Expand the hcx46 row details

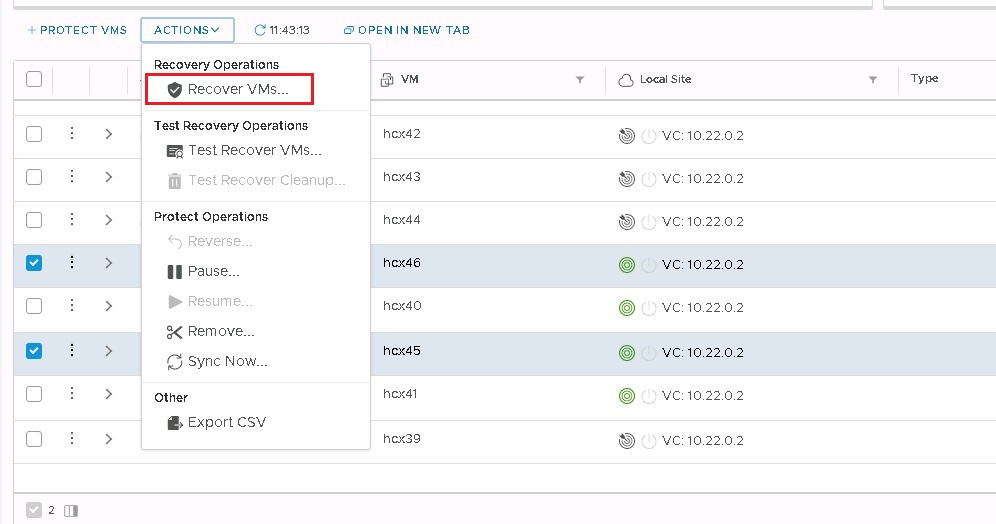(109, 263)
